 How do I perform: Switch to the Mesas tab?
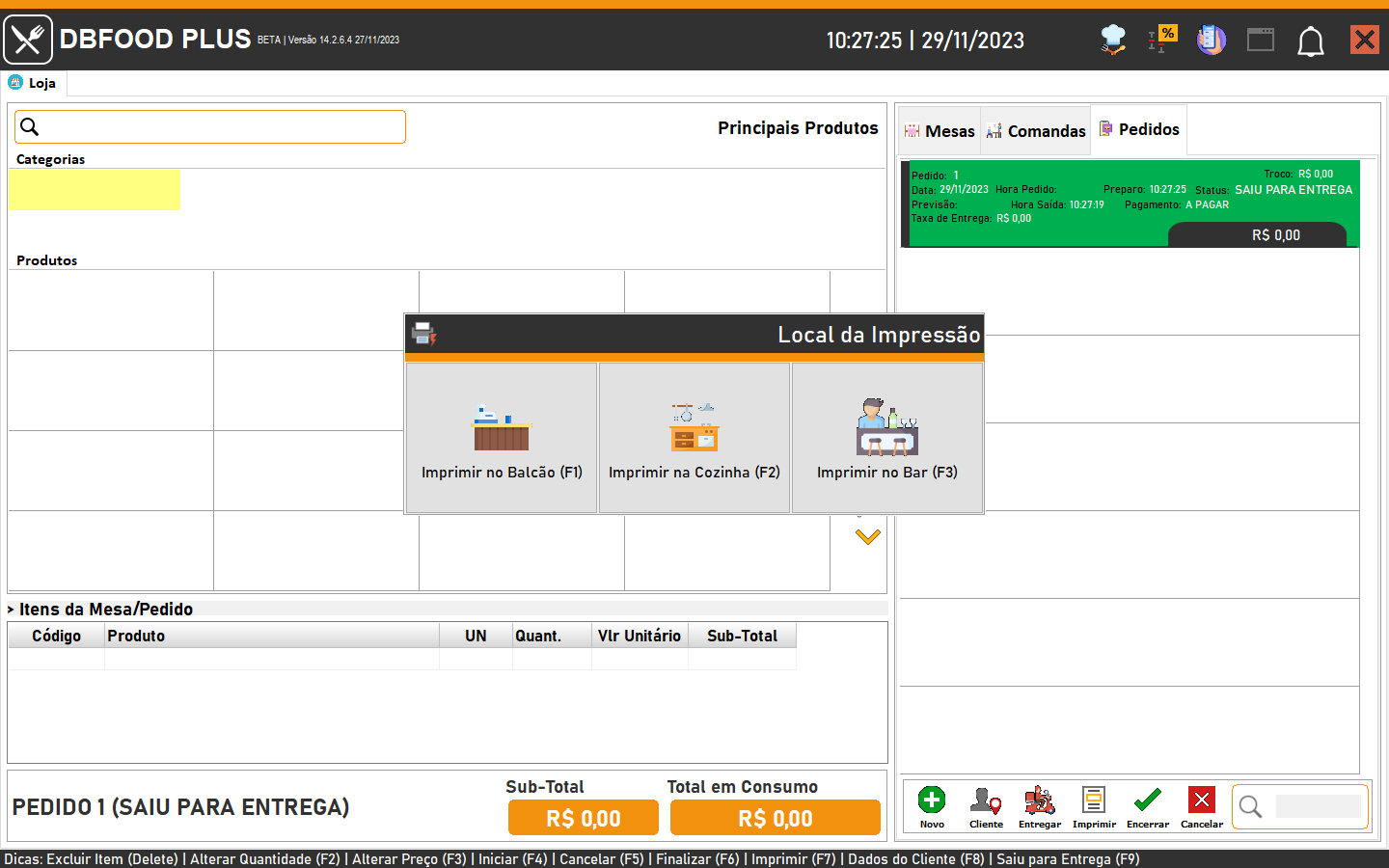click(x=940, y=131)
